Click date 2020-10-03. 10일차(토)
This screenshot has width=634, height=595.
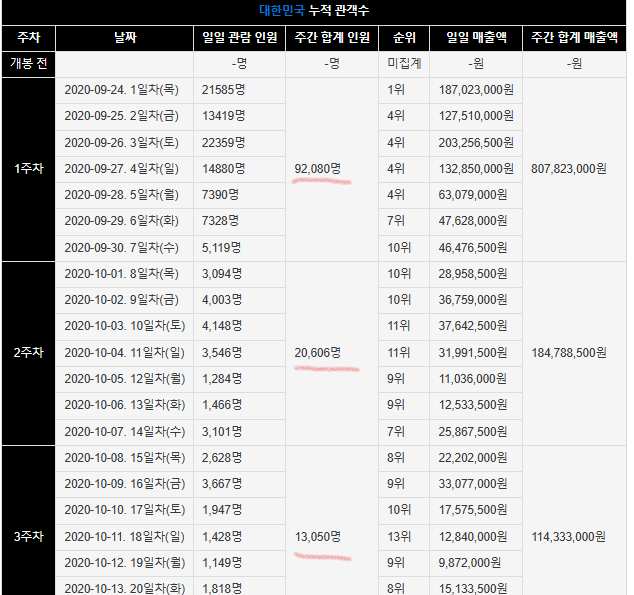(x=125, y=326)
